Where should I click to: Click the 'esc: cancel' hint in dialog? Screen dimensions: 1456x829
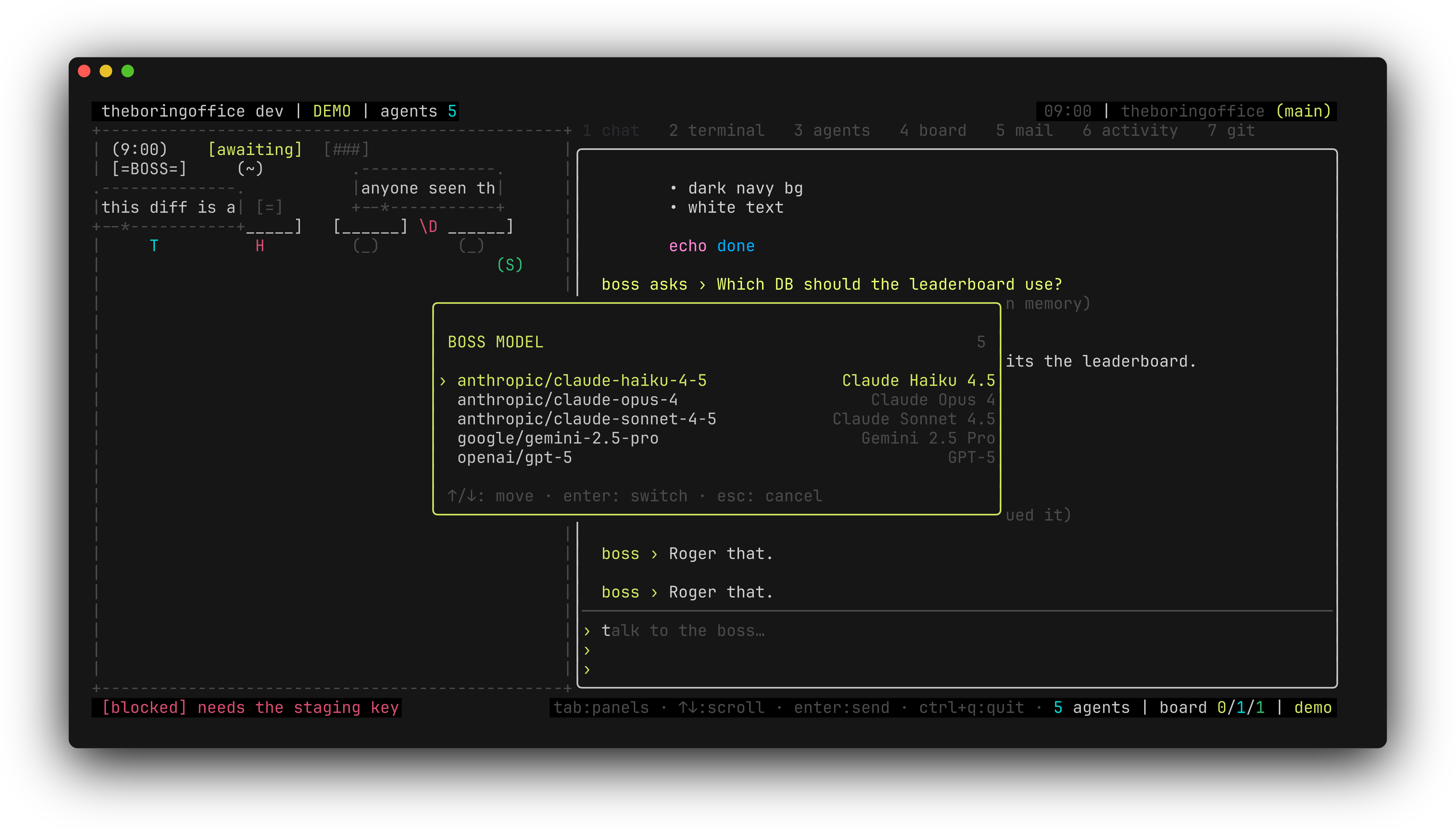(x=769, y=496)
